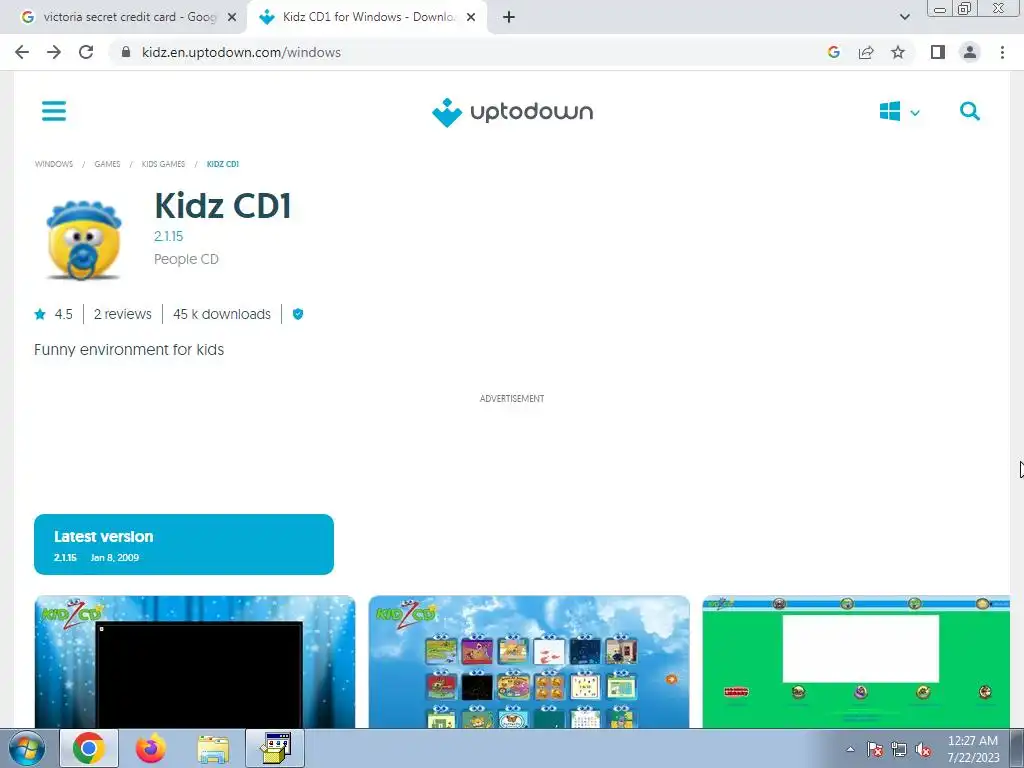The image size is (1024, 768).
Task: Open the cloud sky games screenshot thumbnail
Action: tap(529, 662)
